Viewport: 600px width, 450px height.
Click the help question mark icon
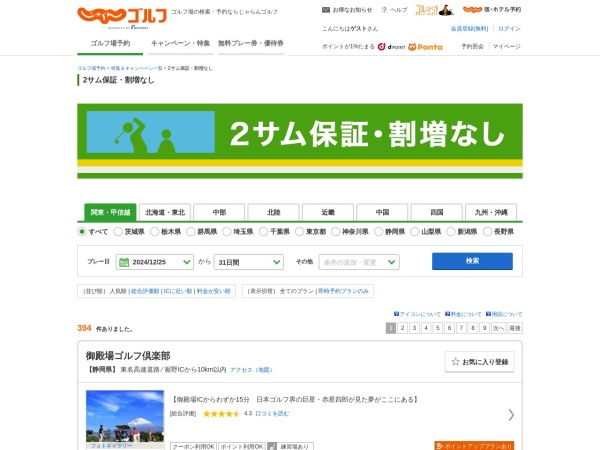click(384, 10)
